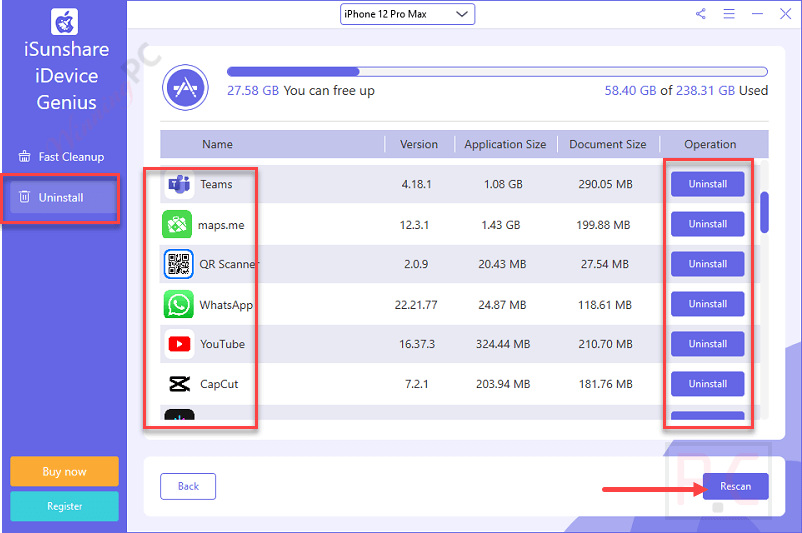Uninstall the Teams app

(x=707, y=184)
